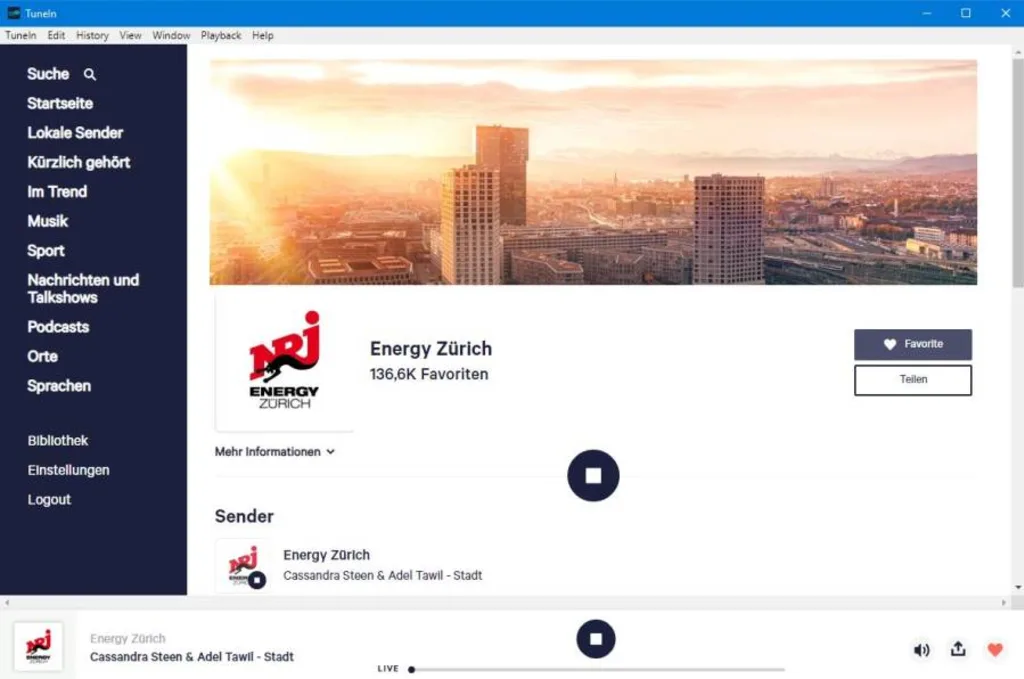1024x679 pixels.
Task: Stop playback with the square stop button
Action: coord(593,475)
